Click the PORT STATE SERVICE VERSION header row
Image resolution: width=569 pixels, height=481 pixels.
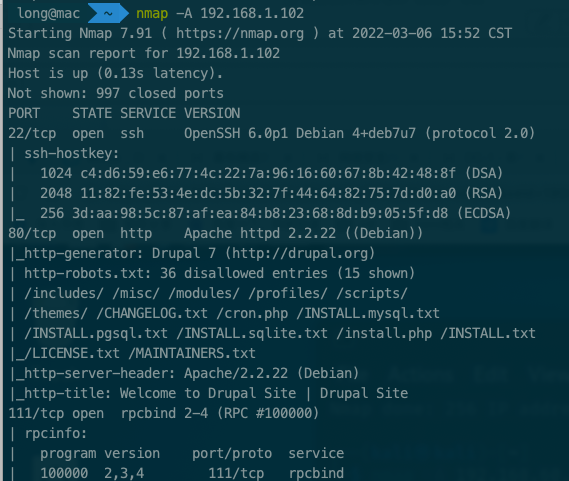pos(124,114)
